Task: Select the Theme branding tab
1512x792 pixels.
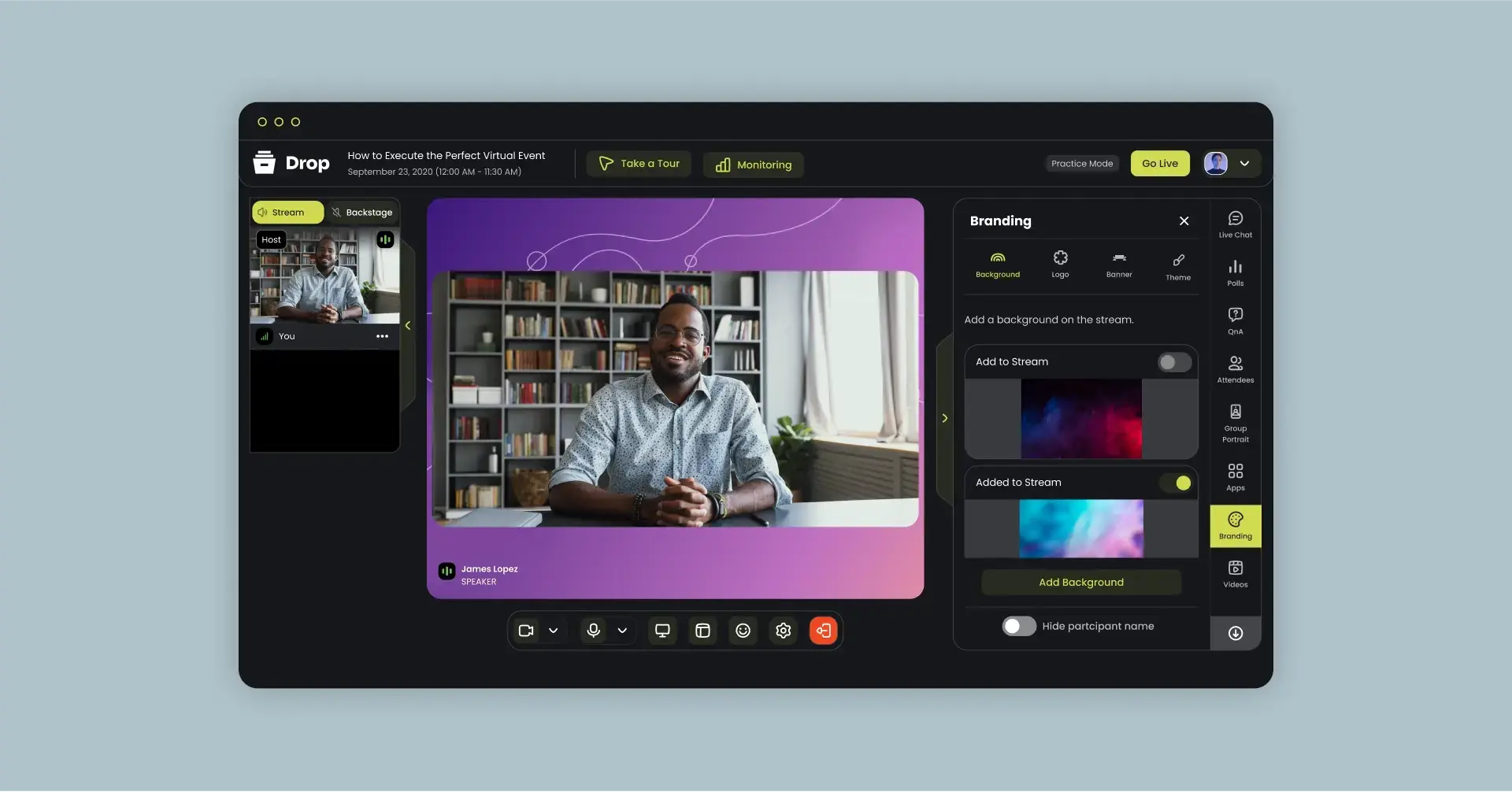Action: (1177, 265)
